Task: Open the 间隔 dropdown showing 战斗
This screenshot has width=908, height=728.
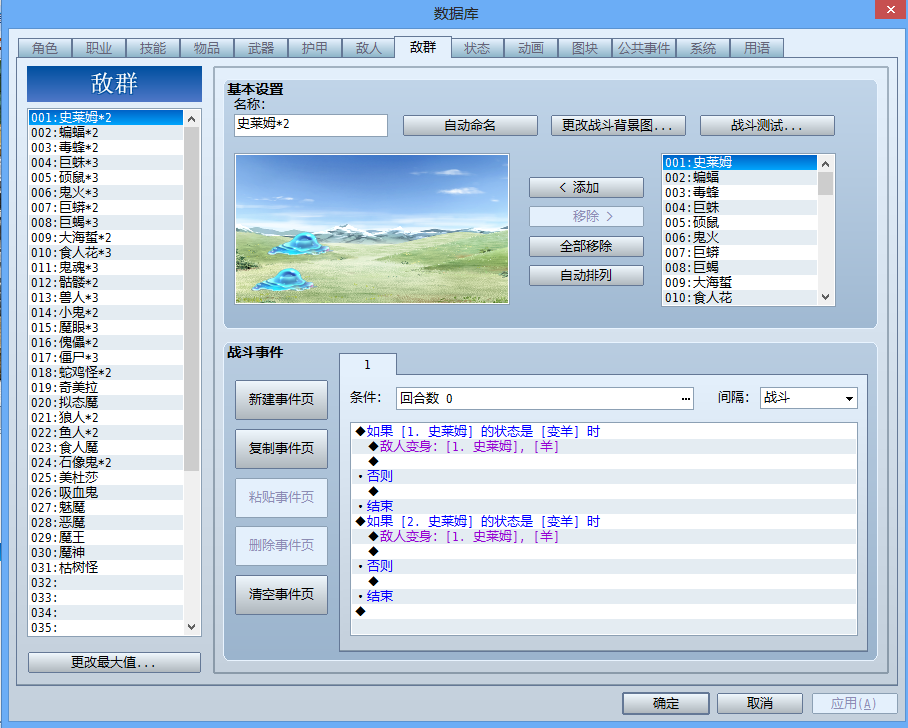Action: pos(808,398)
